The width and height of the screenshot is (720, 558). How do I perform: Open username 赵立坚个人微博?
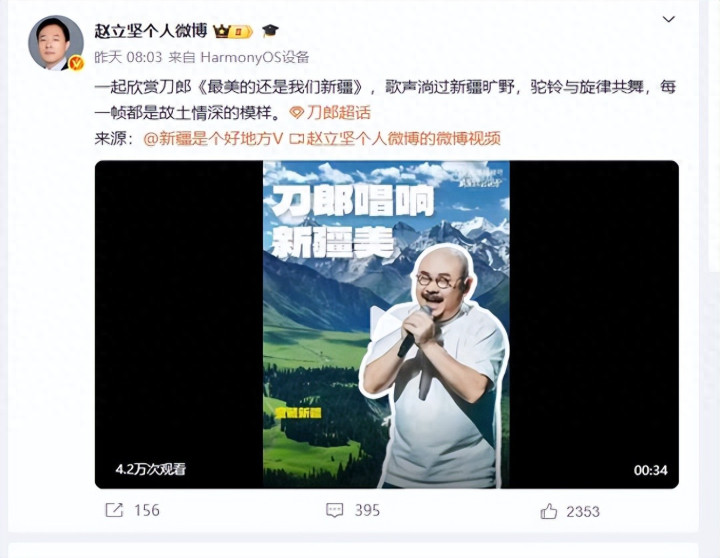click(151, 31)
